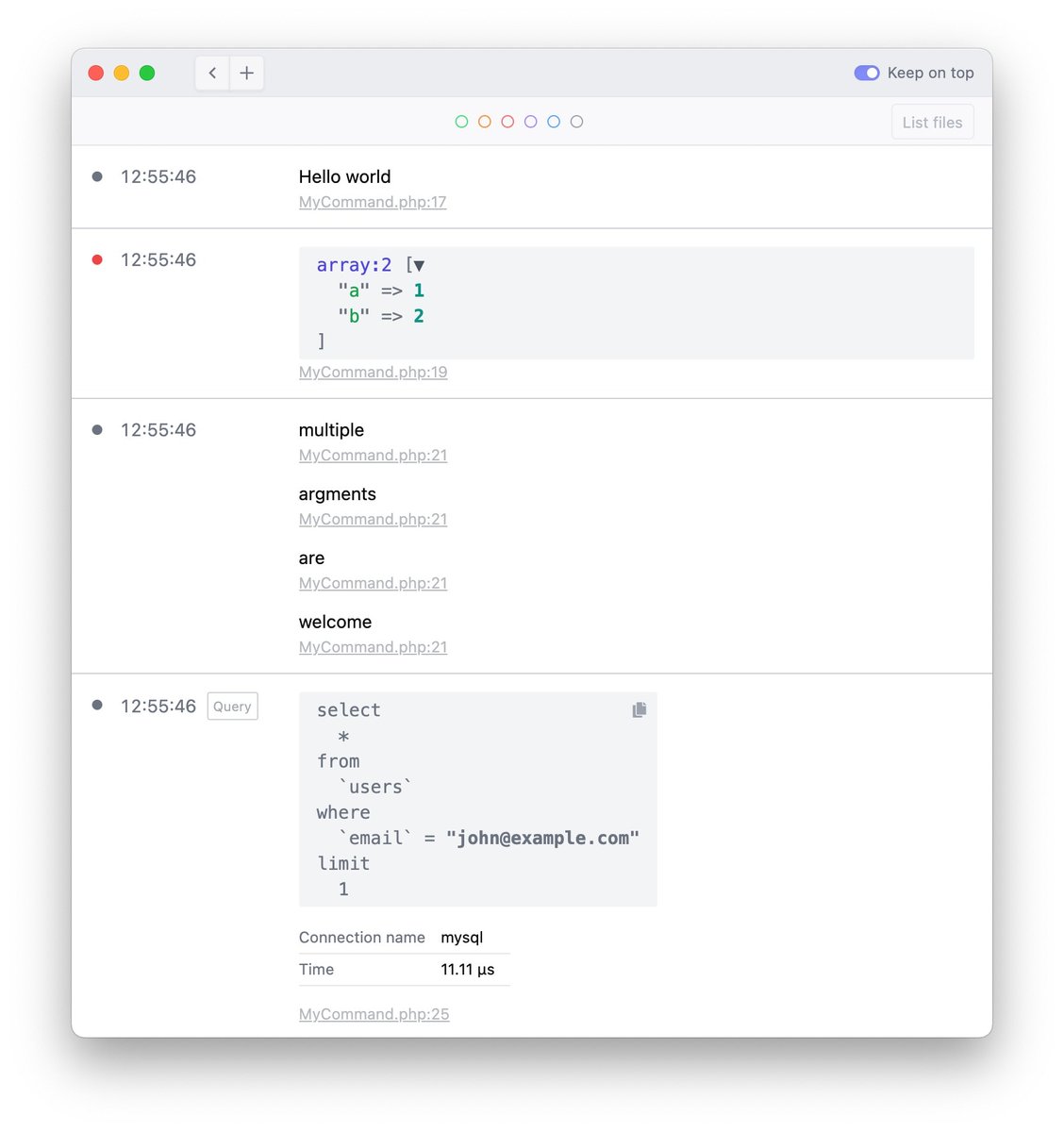The image size is (1064, 1132).
Task: Click the "b" => 2 array row
Action: click(381, 316)
